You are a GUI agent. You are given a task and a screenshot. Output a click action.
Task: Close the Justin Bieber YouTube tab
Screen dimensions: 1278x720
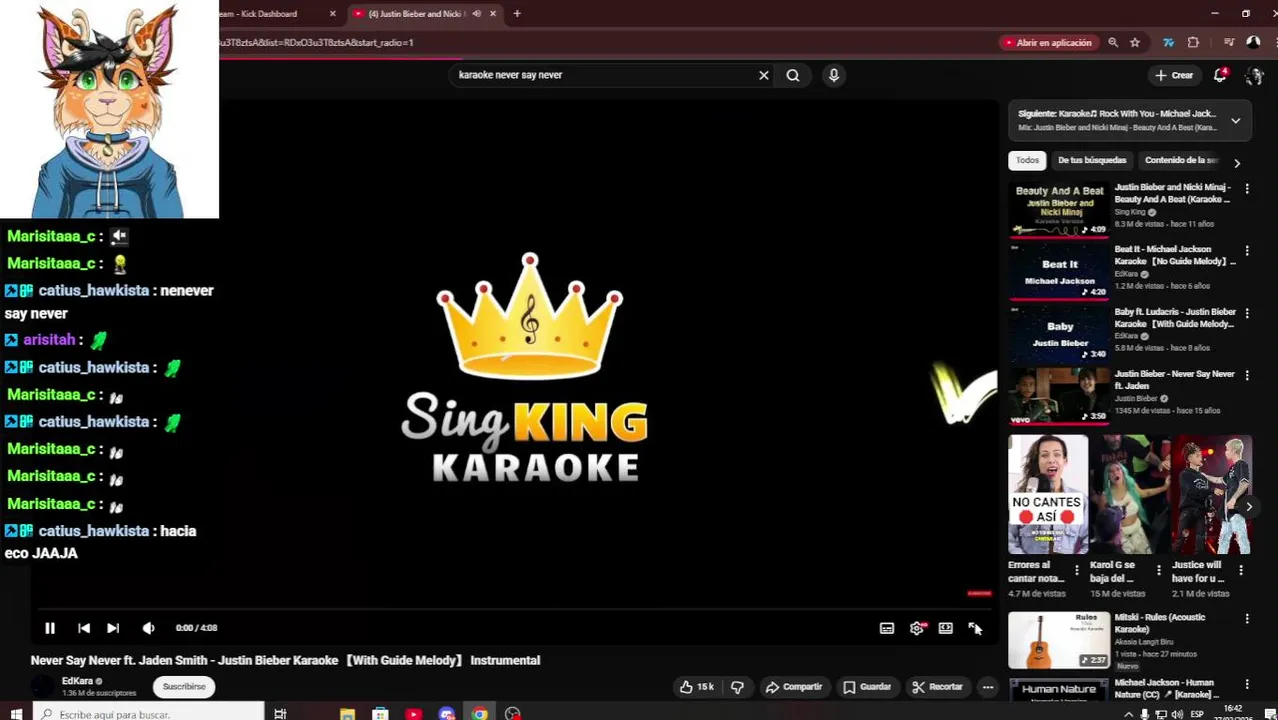tap(493, 14)
